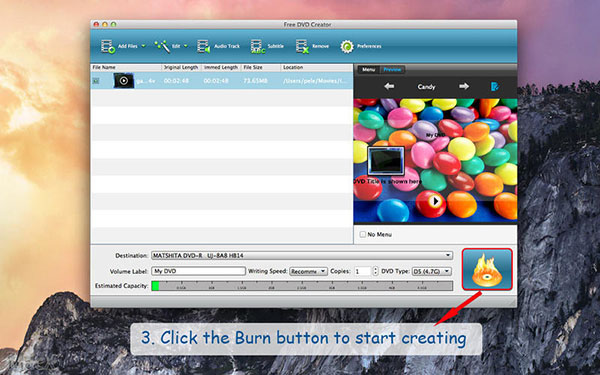Sort by File Name column header
The height and width of the screenshot is (375, 600).
[126, 67]
